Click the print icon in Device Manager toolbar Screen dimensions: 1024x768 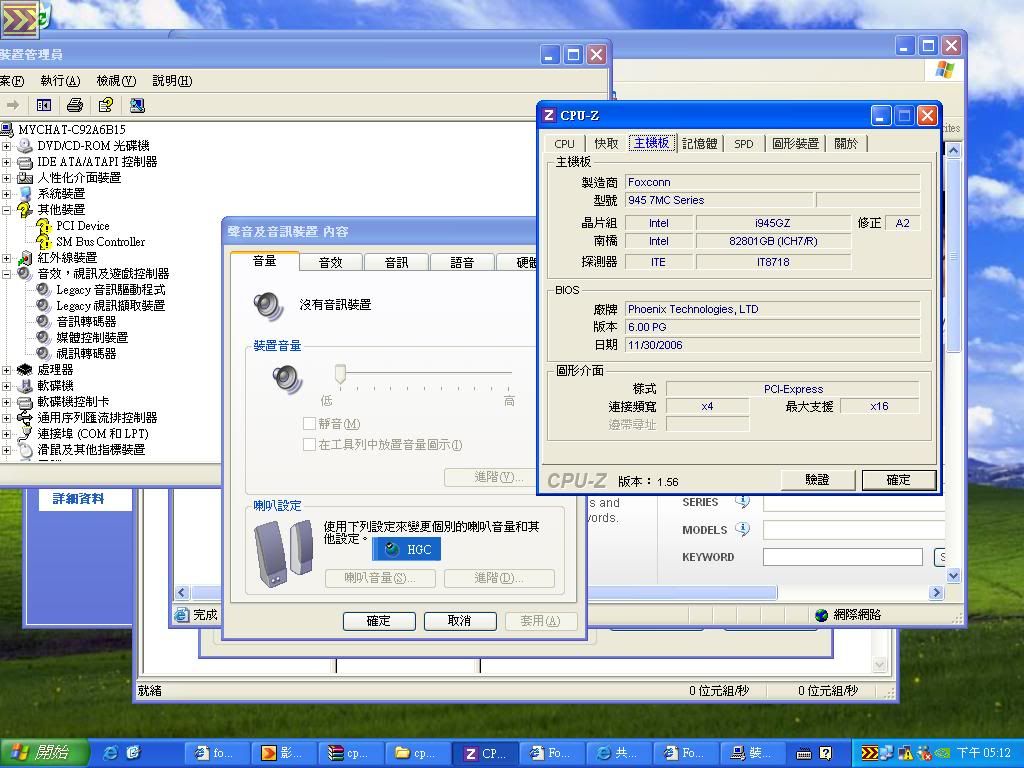click(74, 105)
